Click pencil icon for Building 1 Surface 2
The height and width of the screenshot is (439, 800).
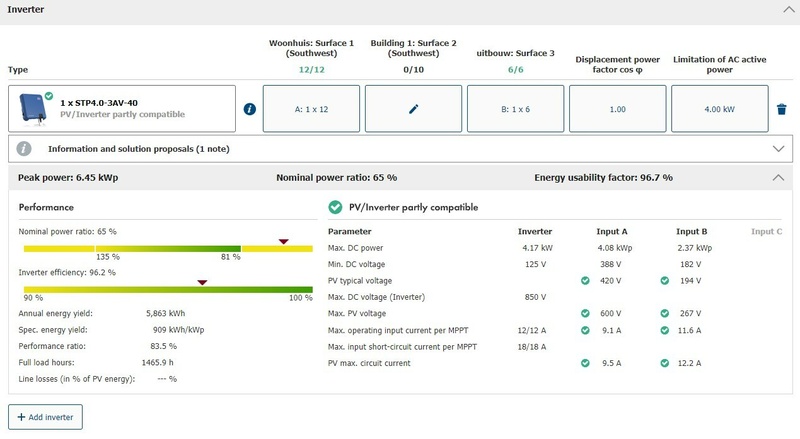tap(413, 109)
